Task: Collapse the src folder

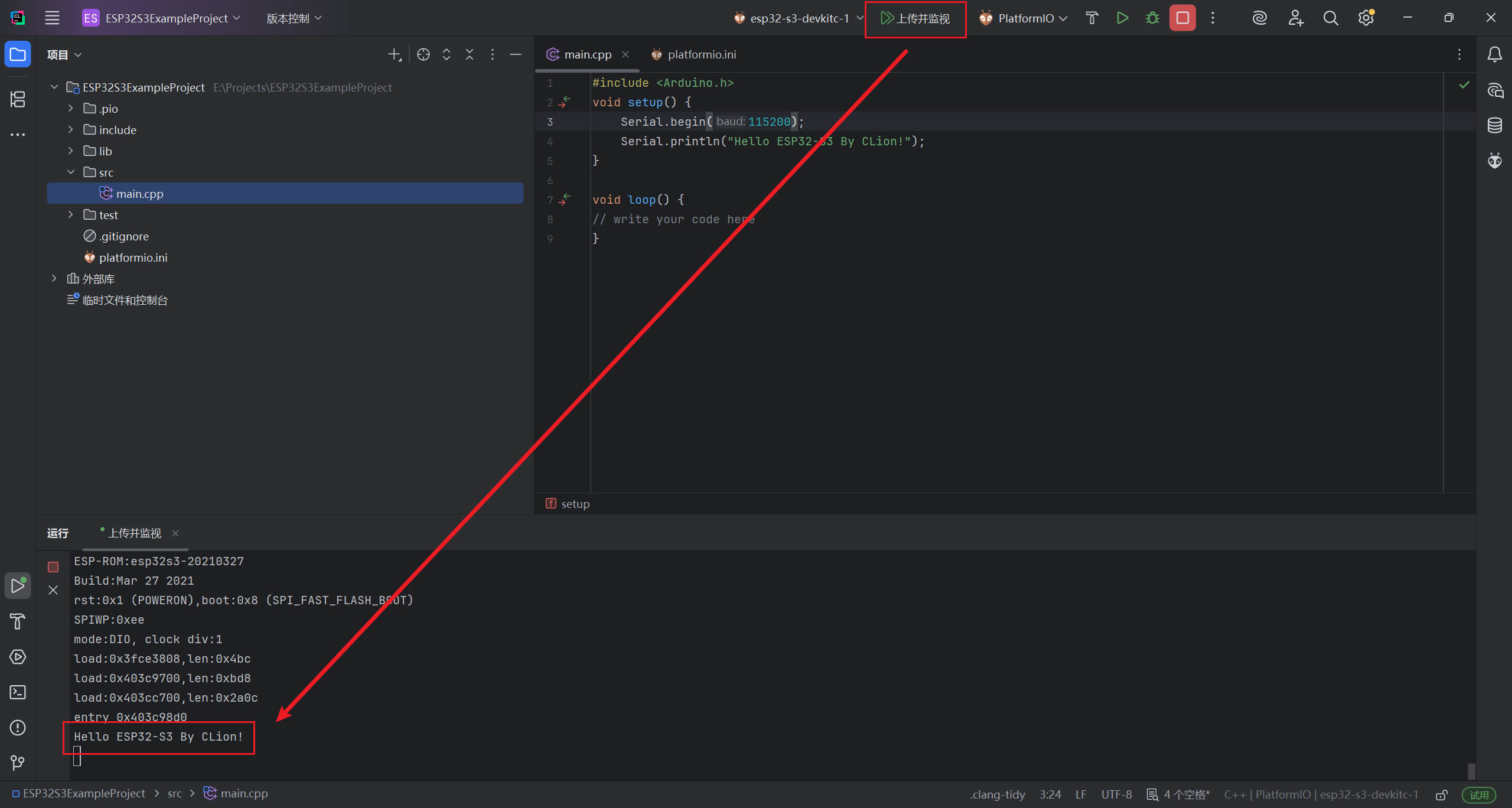Action: [70, 172]
